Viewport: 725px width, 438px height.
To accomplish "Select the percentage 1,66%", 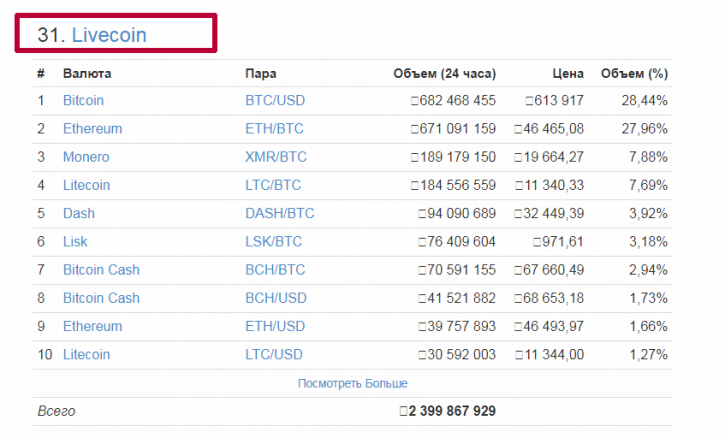I will (648, 326).
